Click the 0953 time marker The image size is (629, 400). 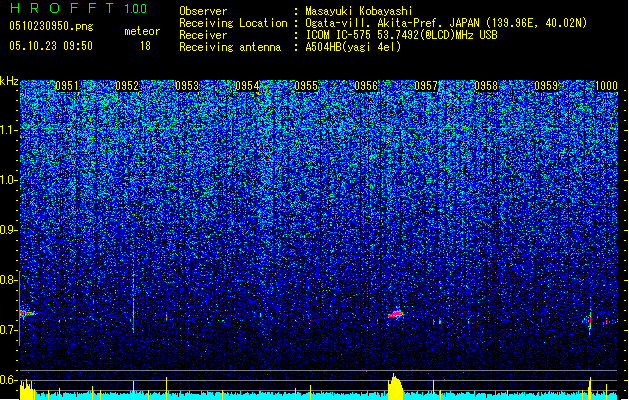point(187,86)
